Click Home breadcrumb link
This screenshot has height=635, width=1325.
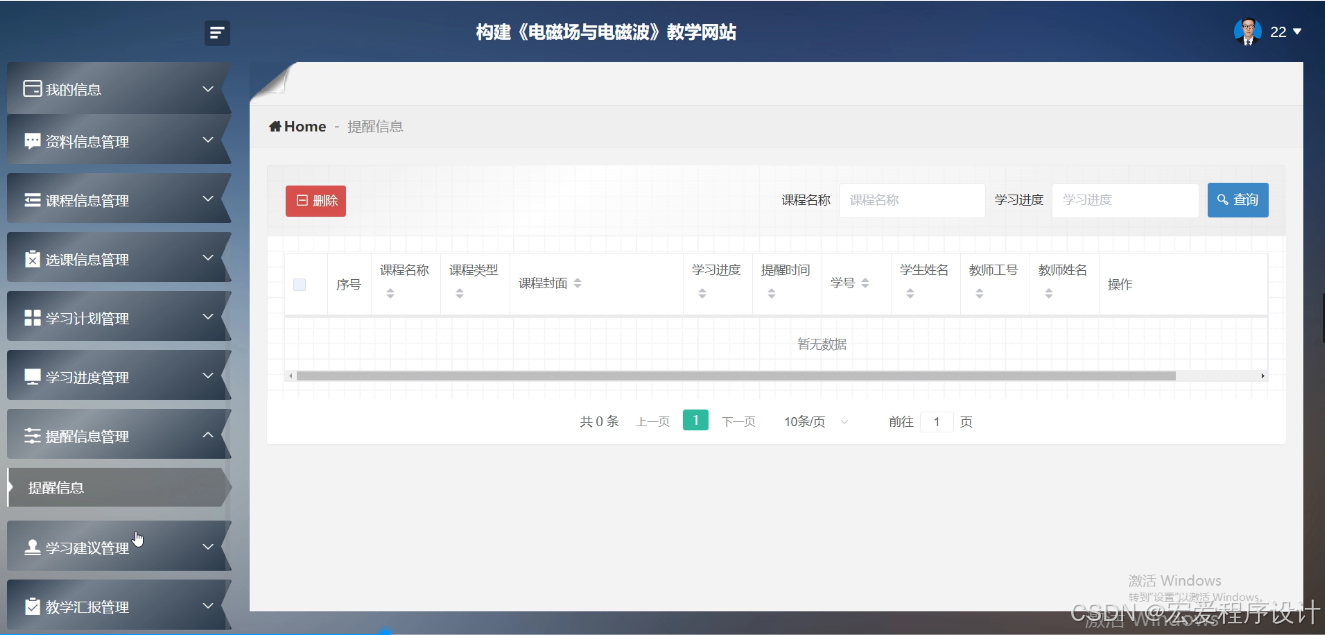pyautogui.click(x=305, y=126)
